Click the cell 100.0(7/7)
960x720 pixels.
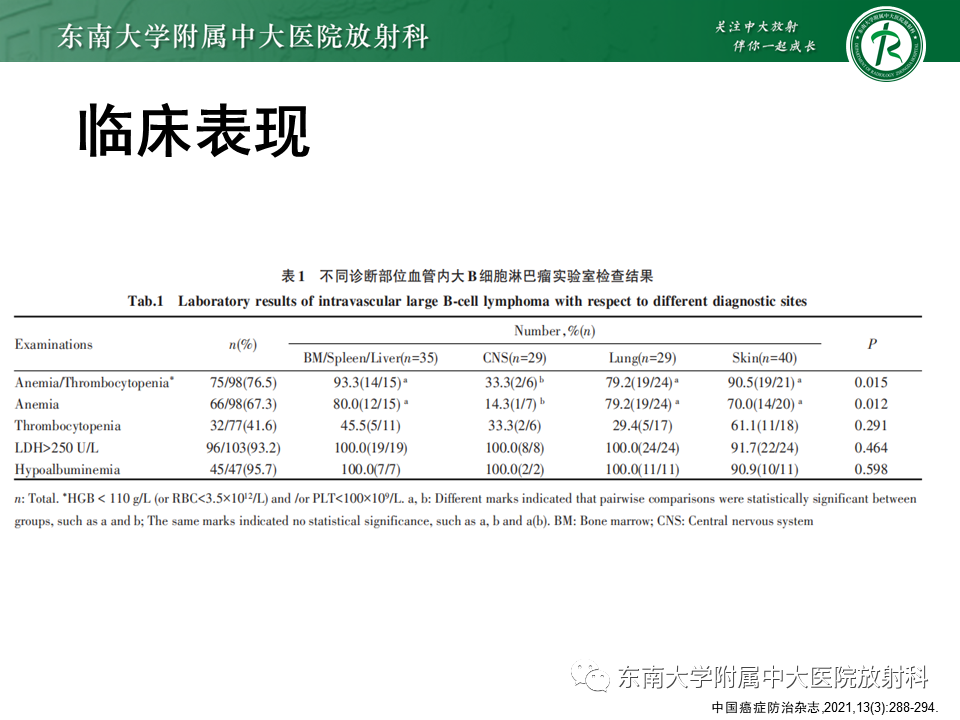pos(370,470)
